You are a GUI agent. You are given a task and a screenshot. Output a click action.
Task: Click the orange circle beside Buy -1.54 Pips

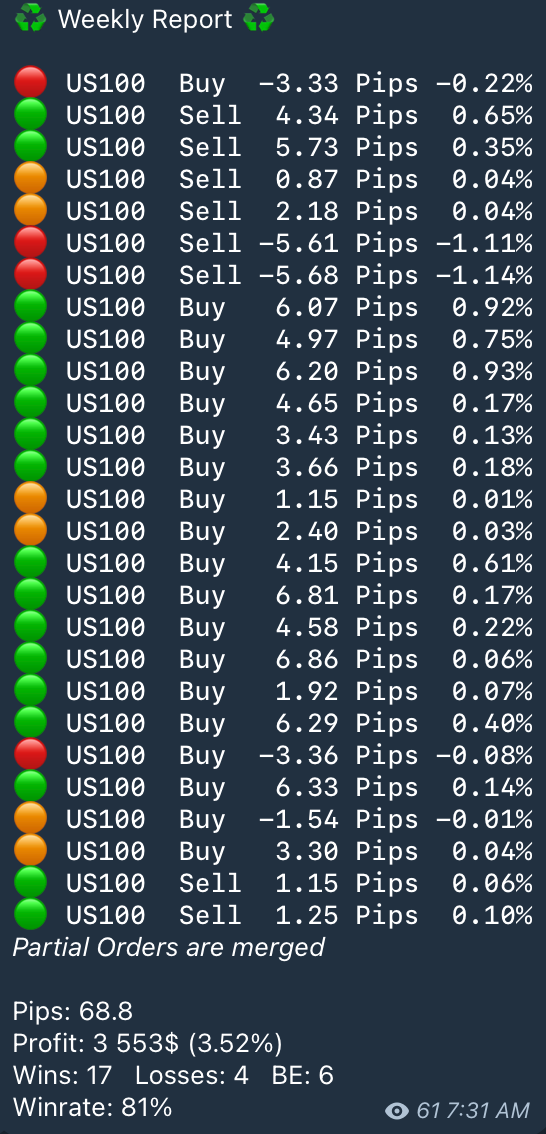(x=30, y=818)
